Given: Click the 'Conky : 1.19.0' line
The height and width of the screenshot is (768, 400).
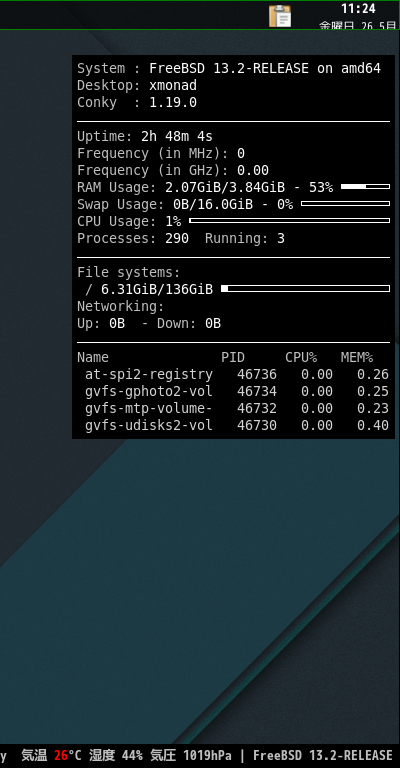Looking at the screenshot, I should point(137,102).
